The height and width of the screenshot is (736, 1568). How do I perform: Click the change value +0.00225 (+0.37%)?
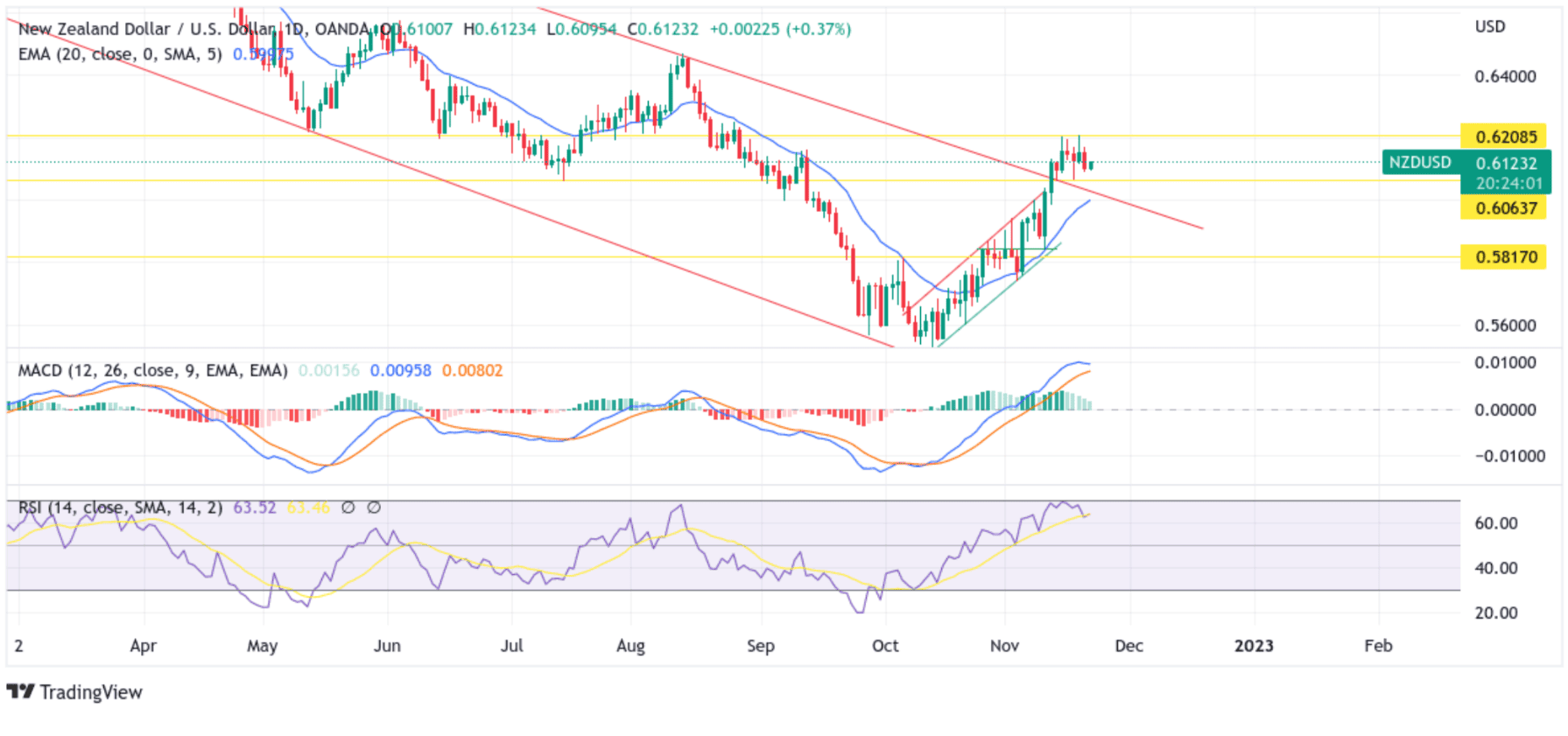coord(780,29)
